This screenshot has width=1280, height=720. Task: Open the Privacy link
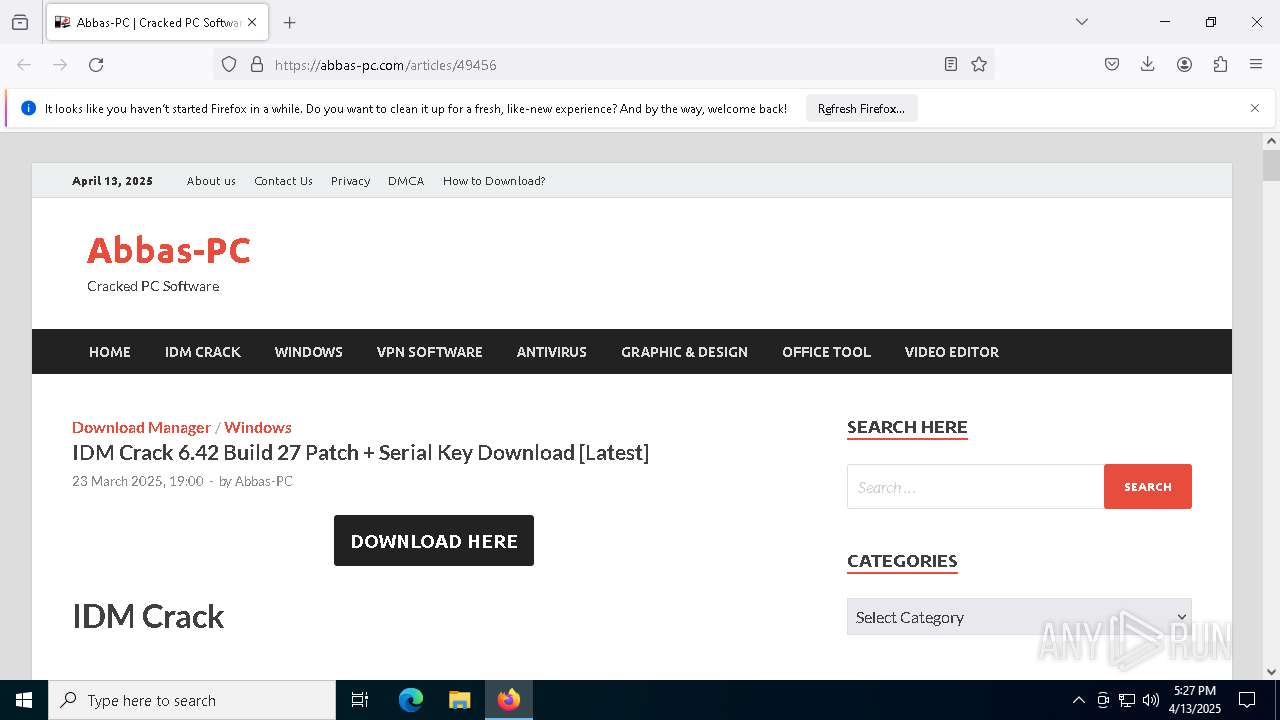click(x=350, y=181)
